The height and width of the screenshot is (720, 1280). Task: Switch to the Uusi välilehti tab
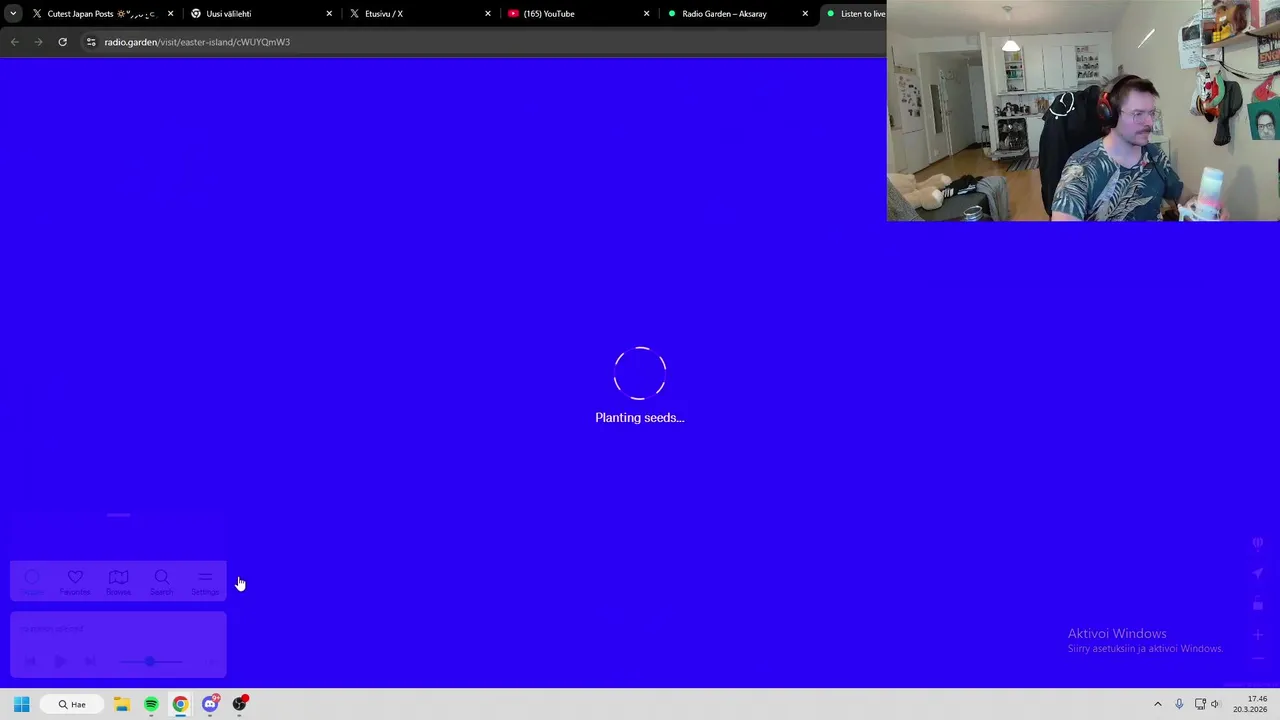[262, 14]
